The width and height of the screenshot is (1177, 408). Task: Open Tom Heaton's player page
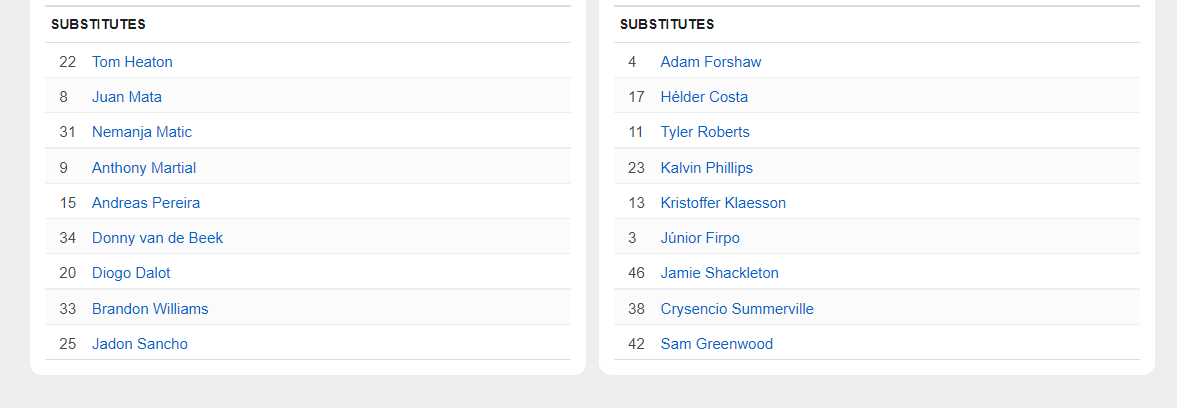132,62
